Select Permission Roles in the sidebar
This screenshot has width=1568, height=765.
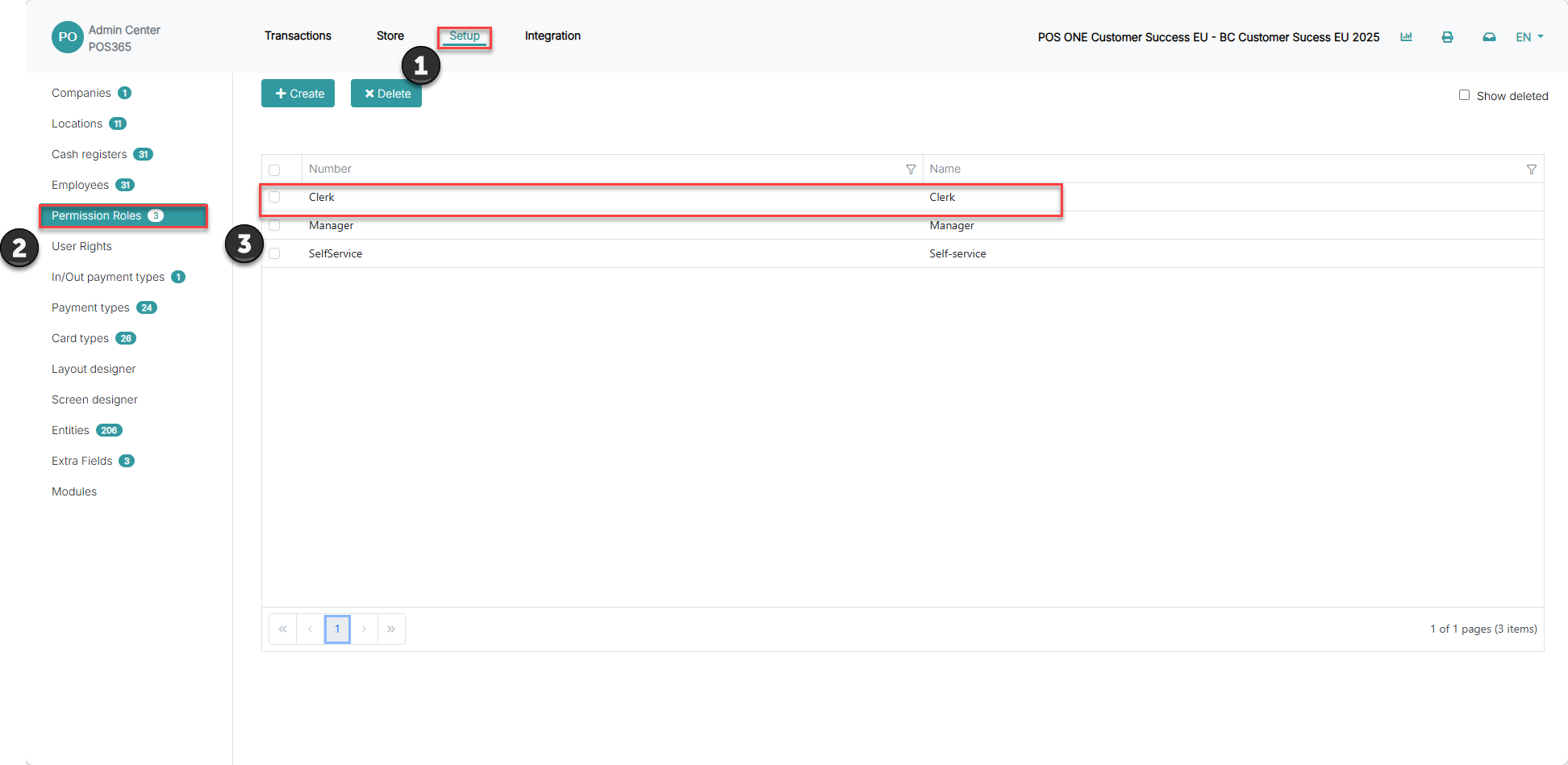pos(123,215)
